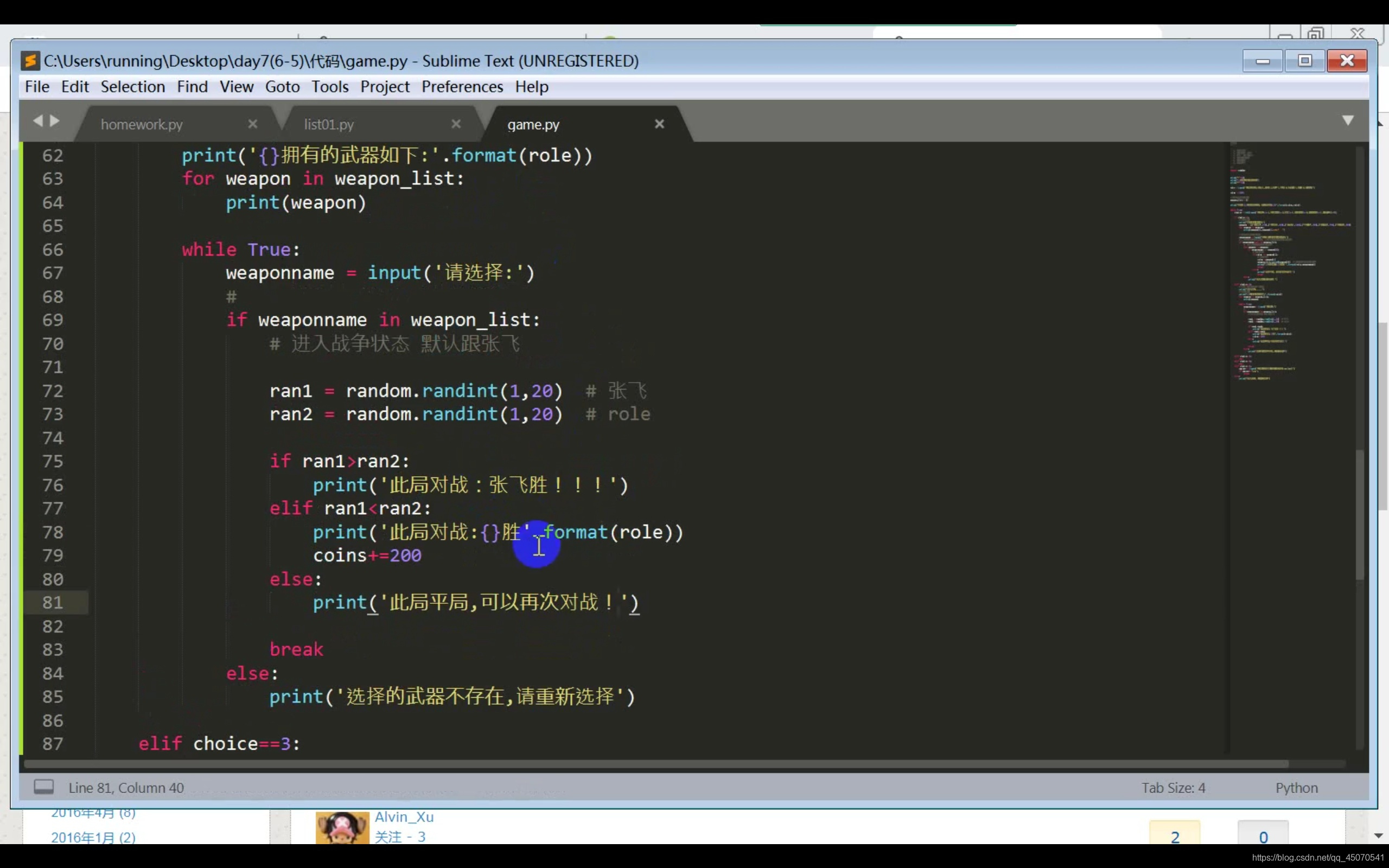The image size is (1389, 868).
Task: Click the Alvin_Xu profile link
Action: pos(404,816)
